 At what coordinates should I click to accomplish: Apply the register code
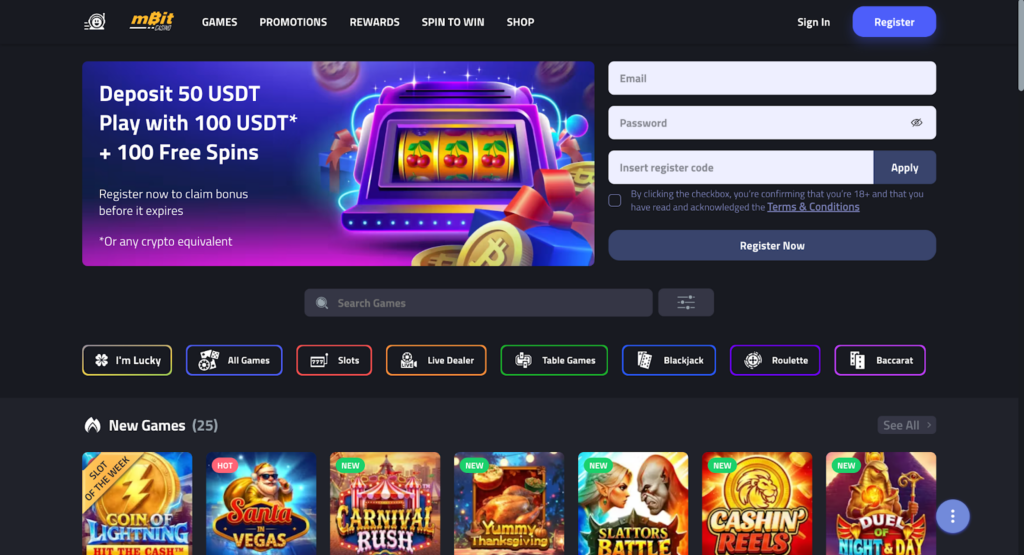coord(904,168)
